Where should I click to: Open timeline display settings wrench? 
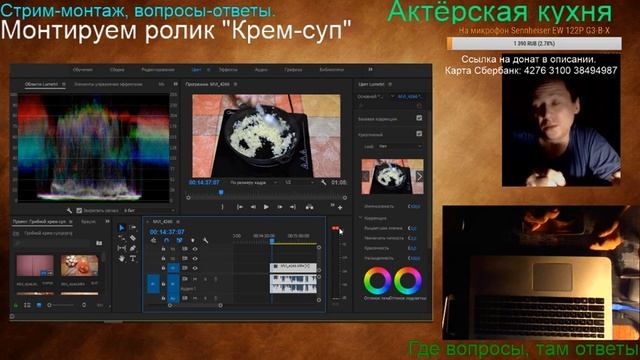tap(206, 241)
